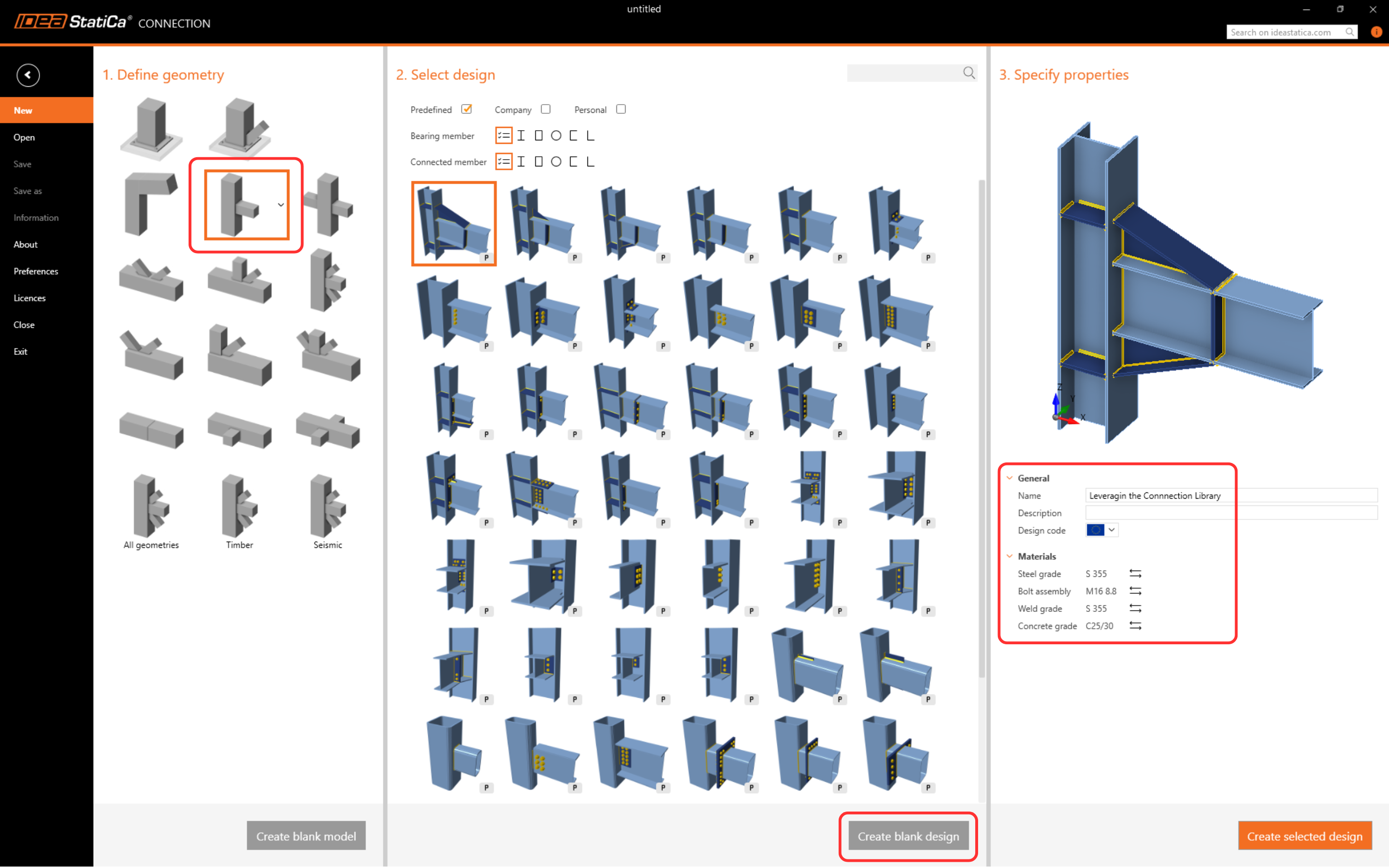Click the design search magnifier icon

(969, 73)
